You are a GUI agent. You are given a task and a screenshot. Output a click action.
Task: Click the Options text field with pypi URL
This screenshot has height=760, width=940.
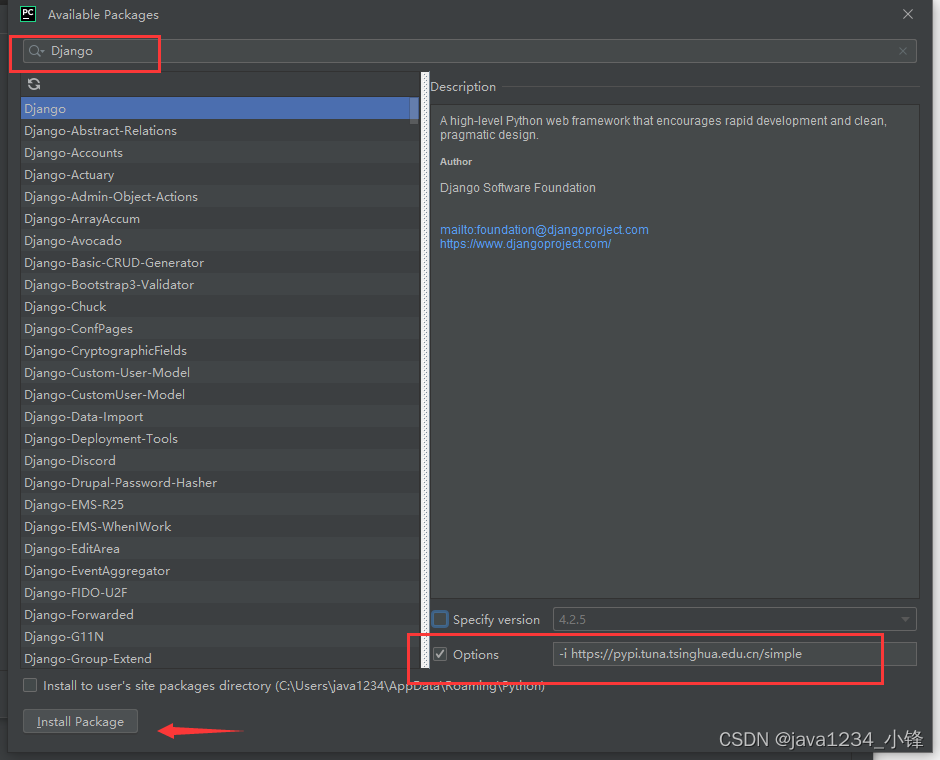(734, 654)
